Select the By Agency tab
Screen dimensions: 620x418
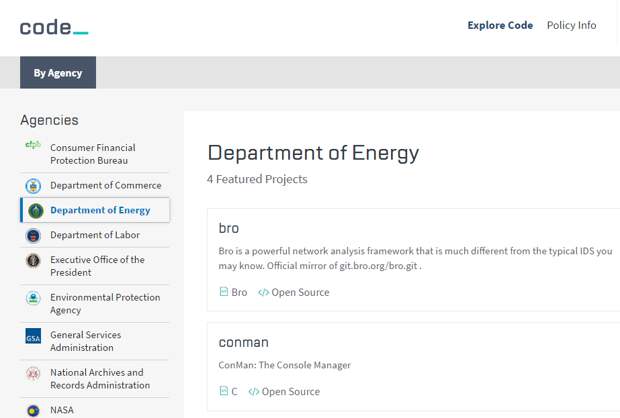click(58, 72)
